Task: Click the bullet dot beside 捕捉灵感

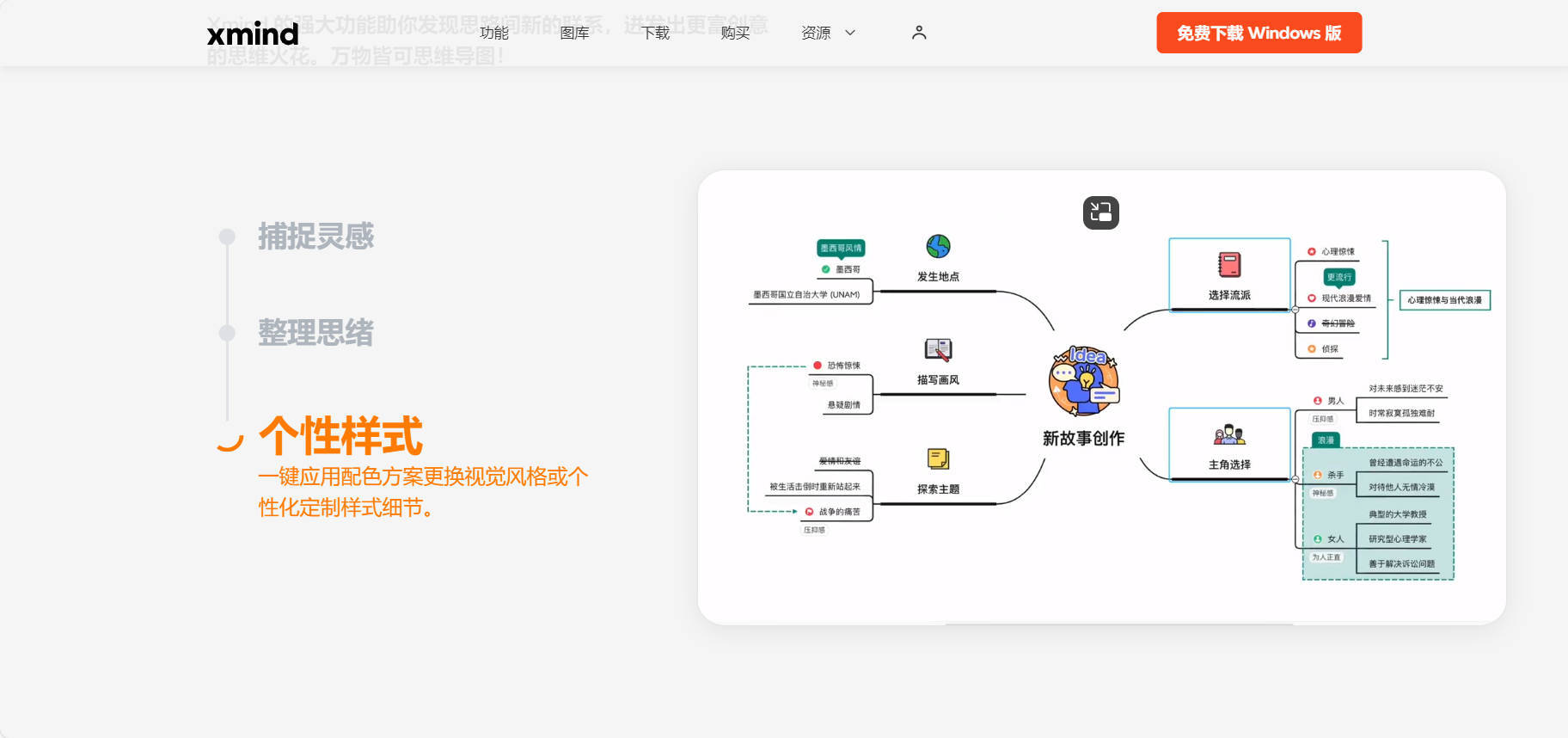Action: [227, 237]
